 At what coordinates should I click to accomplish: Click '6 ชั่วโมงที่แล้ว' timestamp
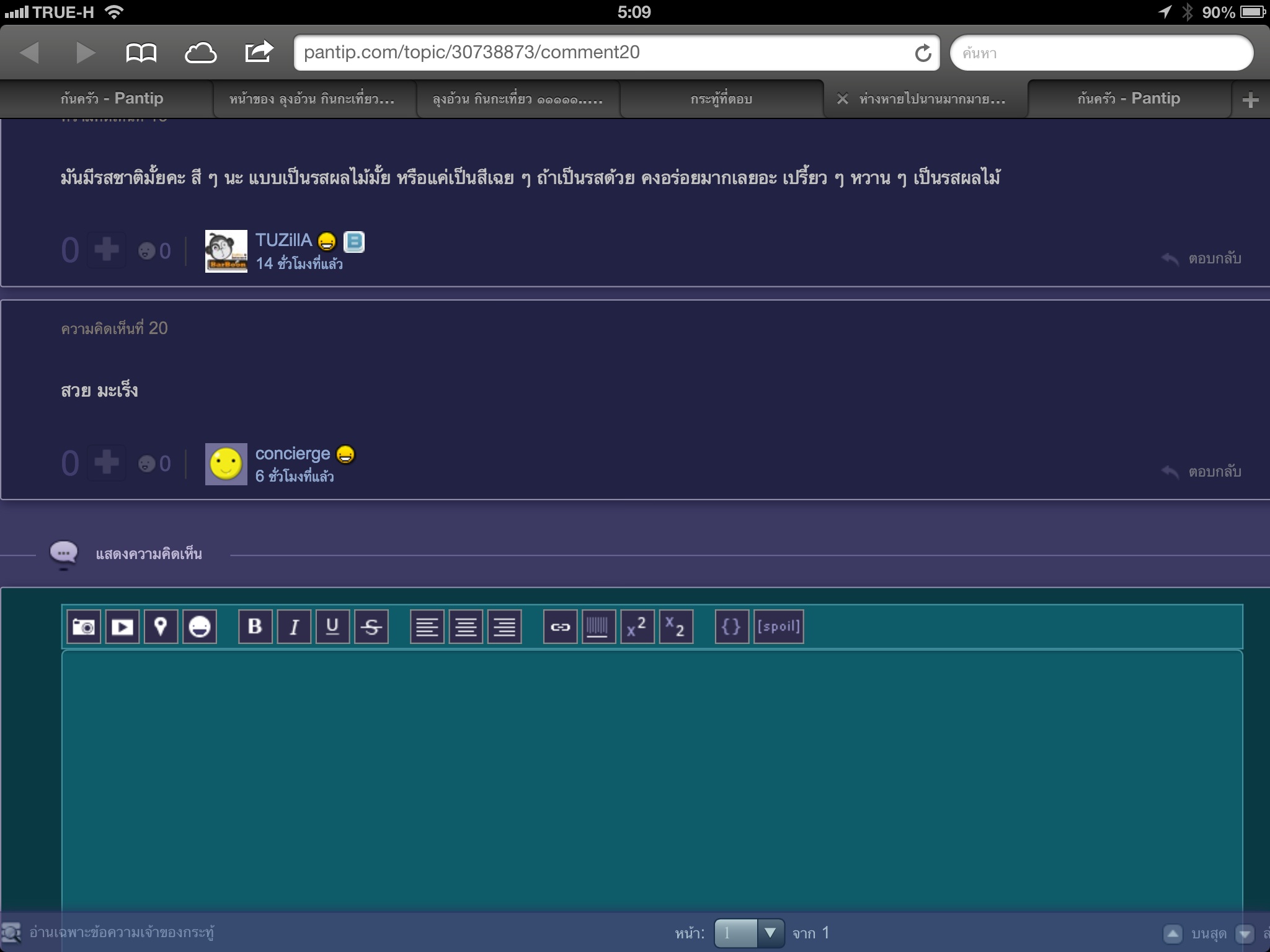click(x=295, y=476)
